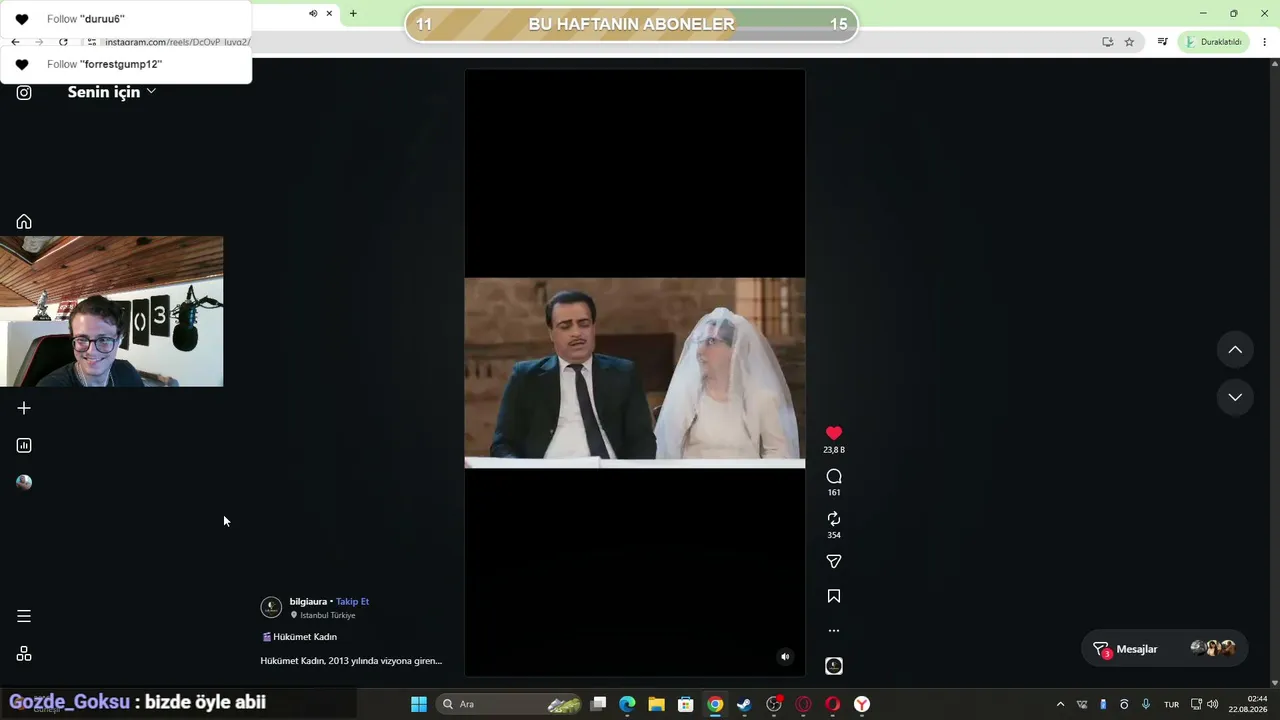Open the bilgiaura profile avatar
The image size is (1280, 720).
point(271,607)
